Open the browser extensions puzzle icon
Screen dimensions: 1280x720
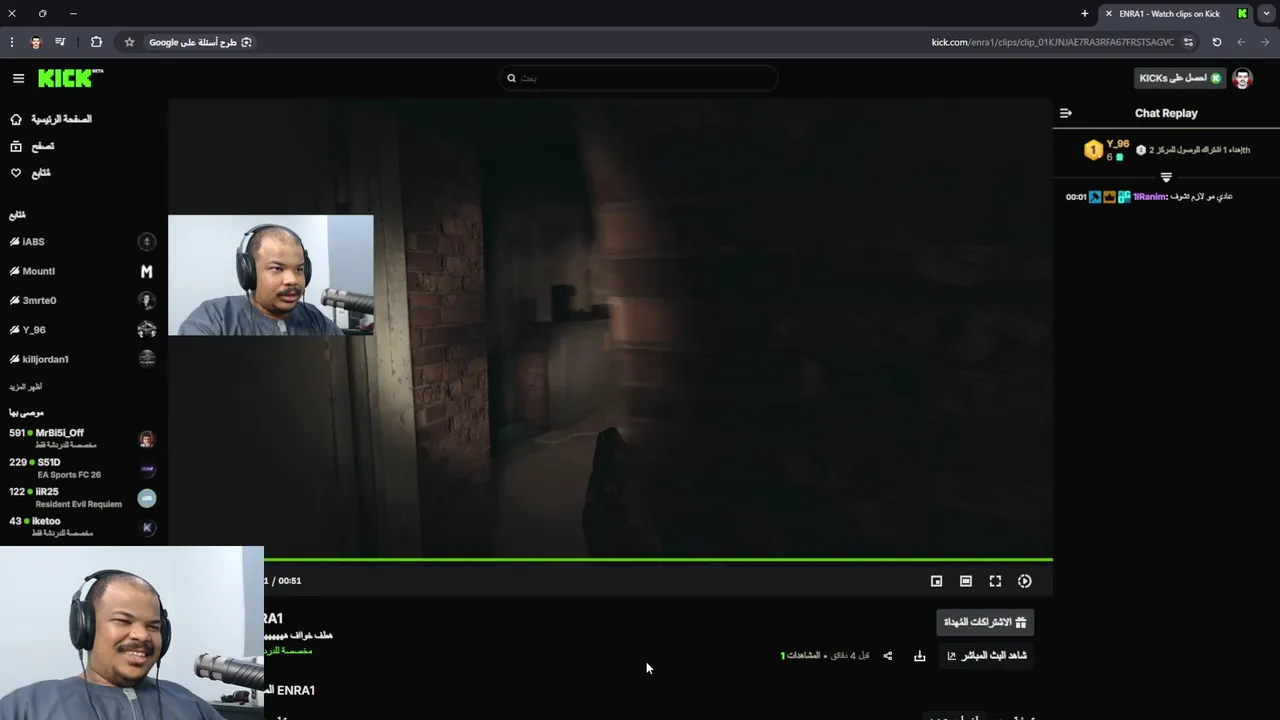[x=96, y=42]
